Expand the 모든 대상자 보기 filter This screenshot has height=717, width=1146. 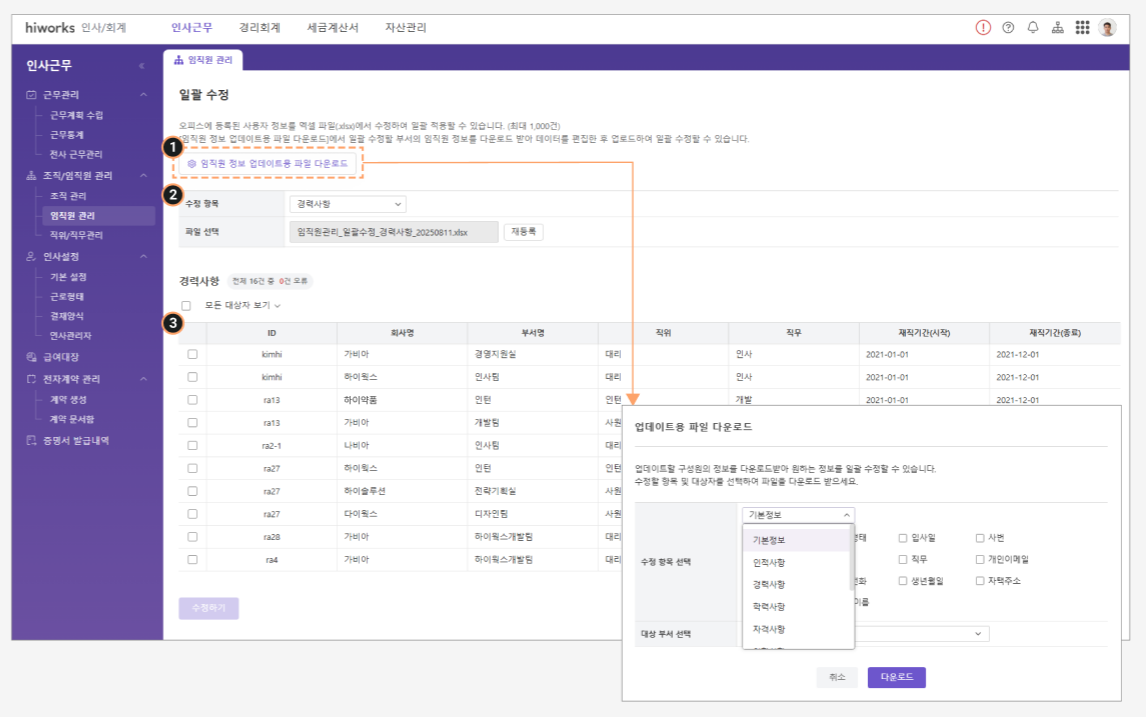pos(243,306)
